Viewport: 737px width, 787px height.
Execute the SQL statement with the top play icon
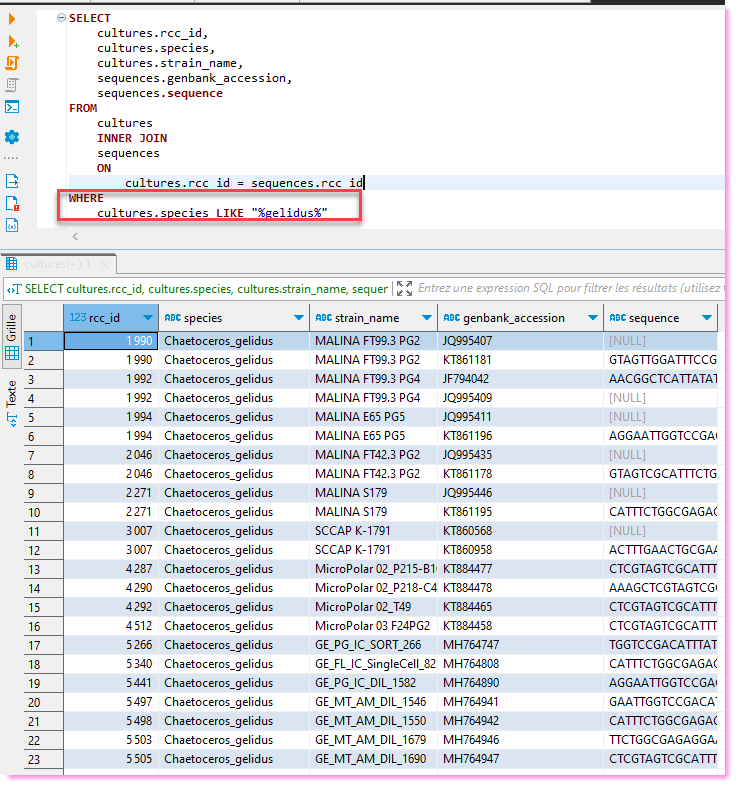coord(12,19)
